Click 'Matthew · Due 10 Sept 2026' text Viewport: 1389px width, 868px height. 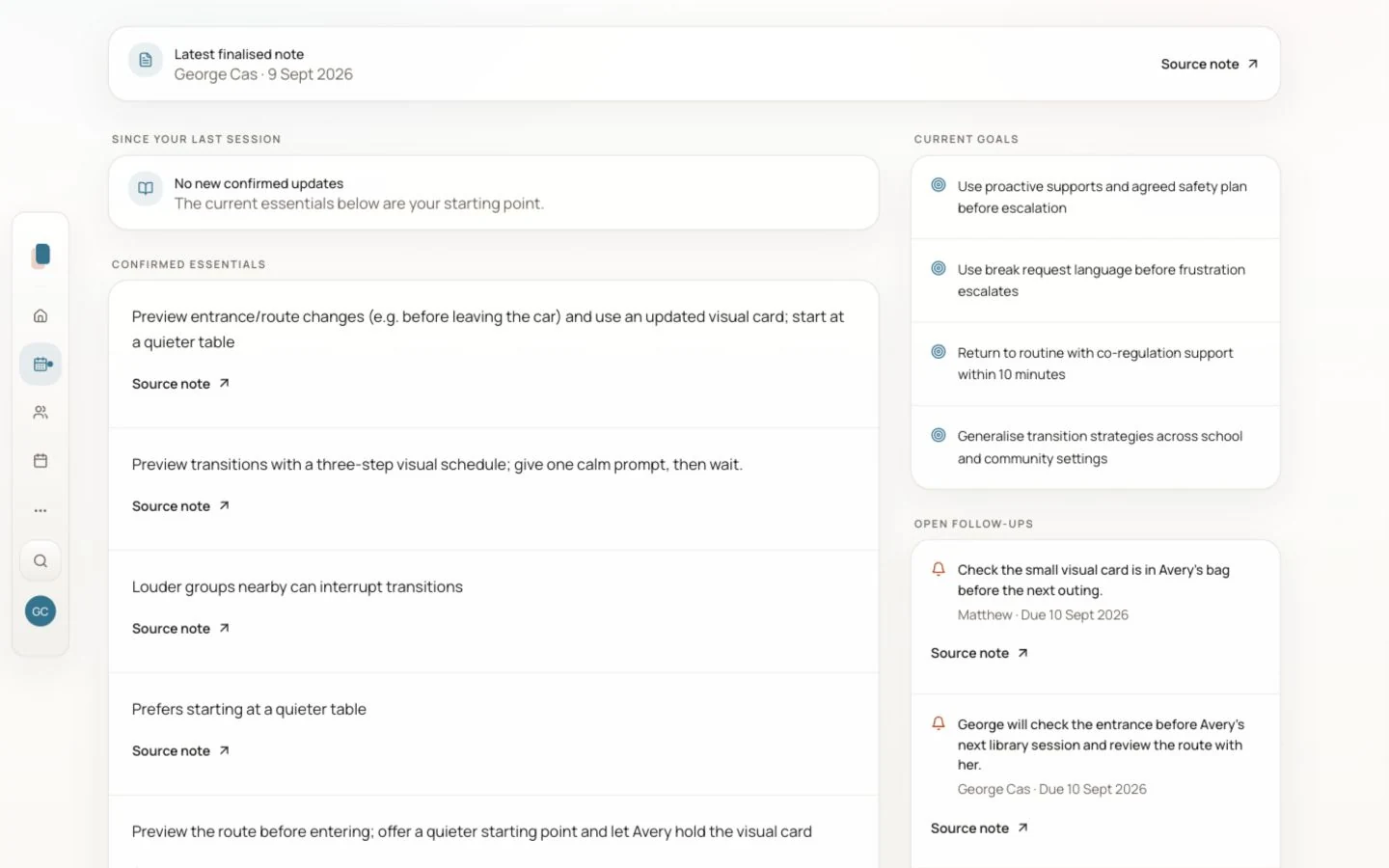pyautogui.click(x=1043, y=615)
